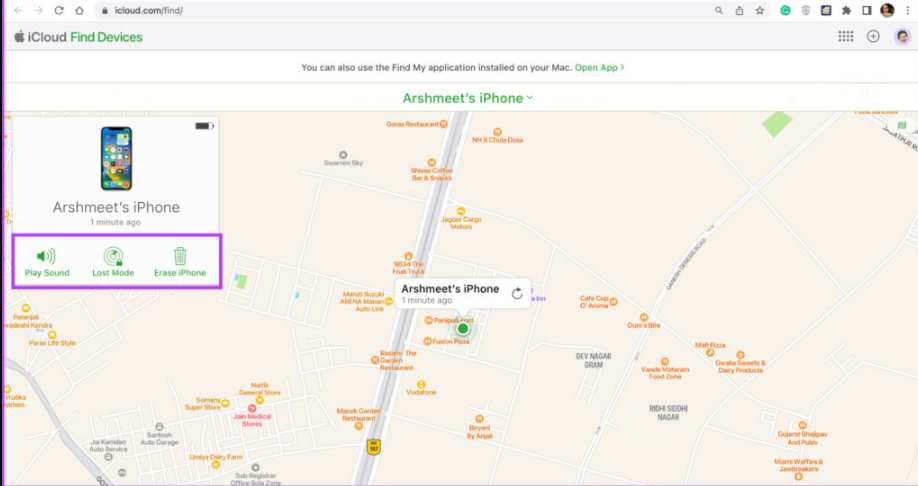Play Sound on Arshmeet's iPhone

click(x=47, y=262)
